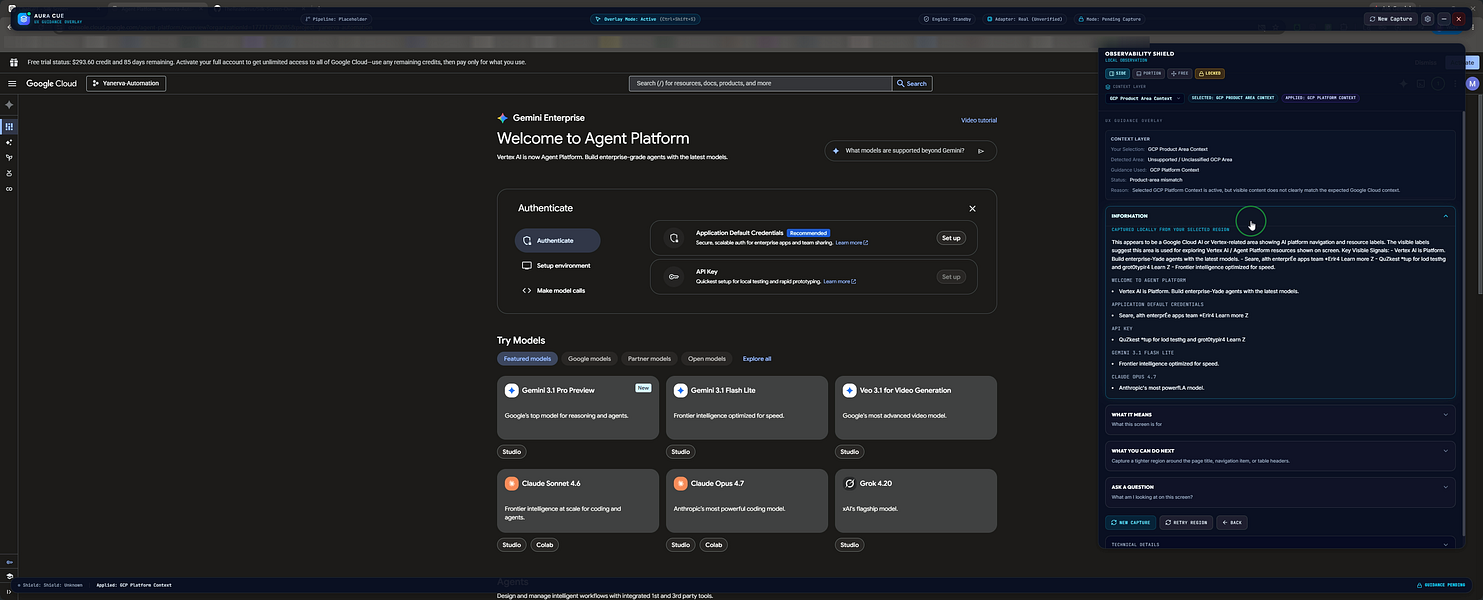Collapse the INFORMATION section
Screen dimensions: 1483x600
point(1445,216)
